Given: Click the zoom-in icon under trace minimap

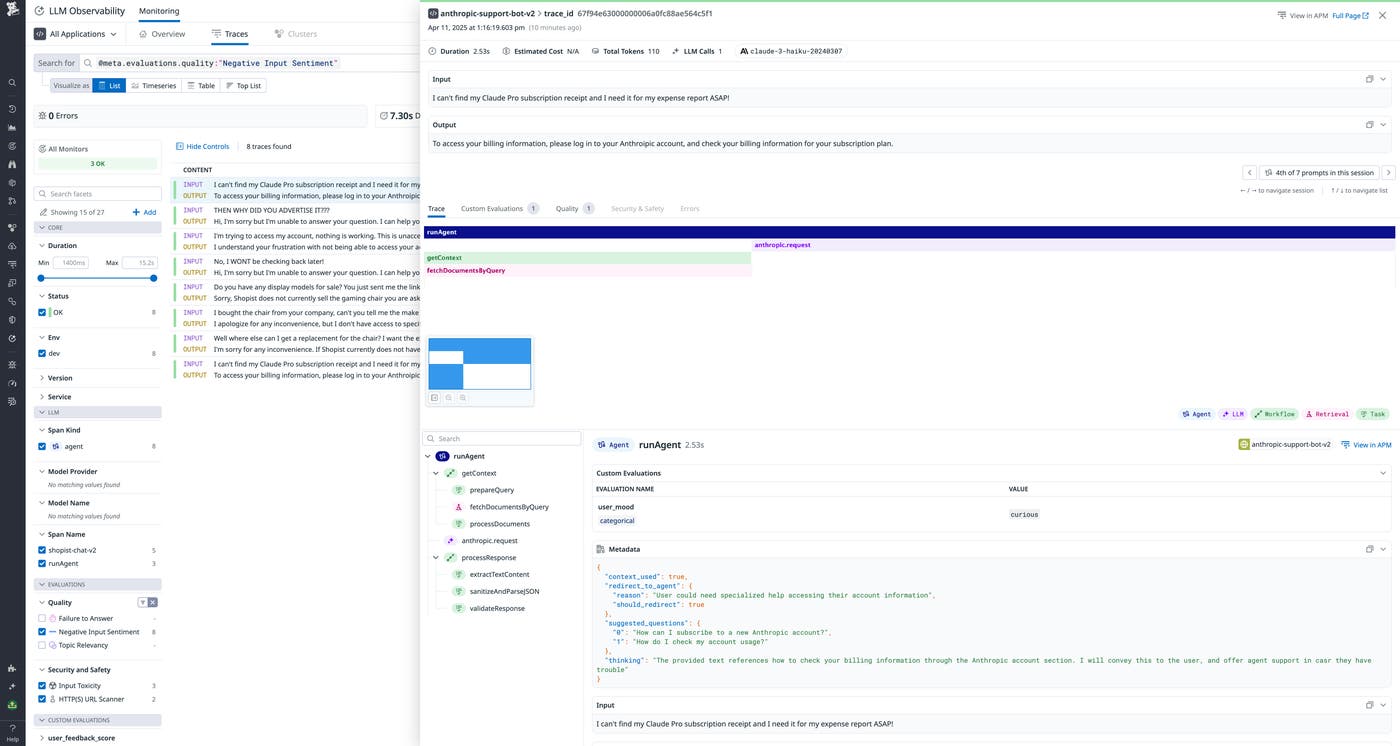Looking at the screenshot, I should pyautogui.click(x=463, y=398).
